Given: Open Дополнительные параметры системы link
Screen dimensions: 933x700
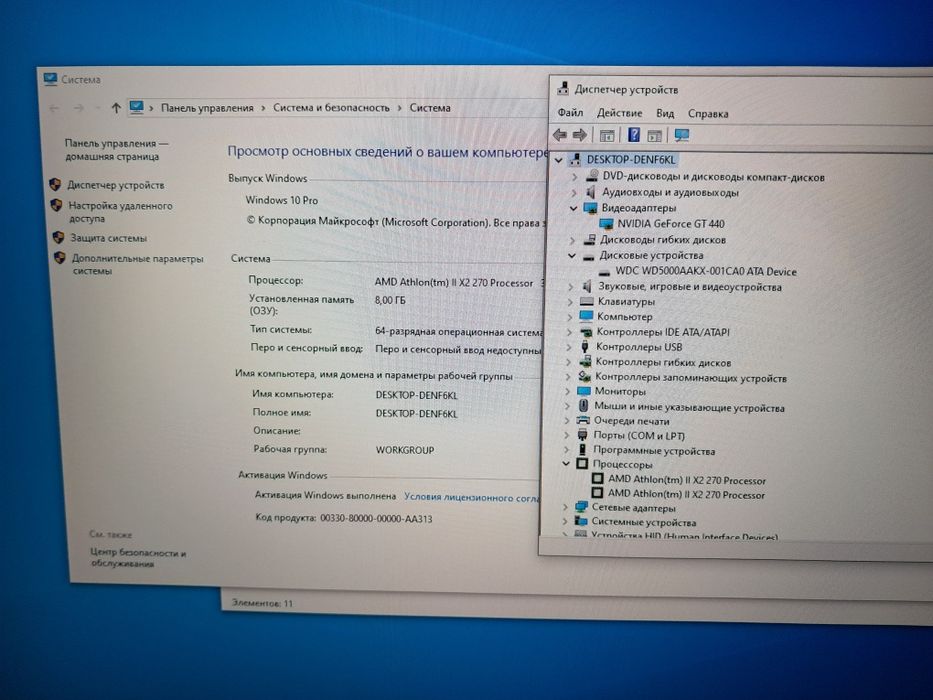Looking at the screenshot, I should pos(137,264).
